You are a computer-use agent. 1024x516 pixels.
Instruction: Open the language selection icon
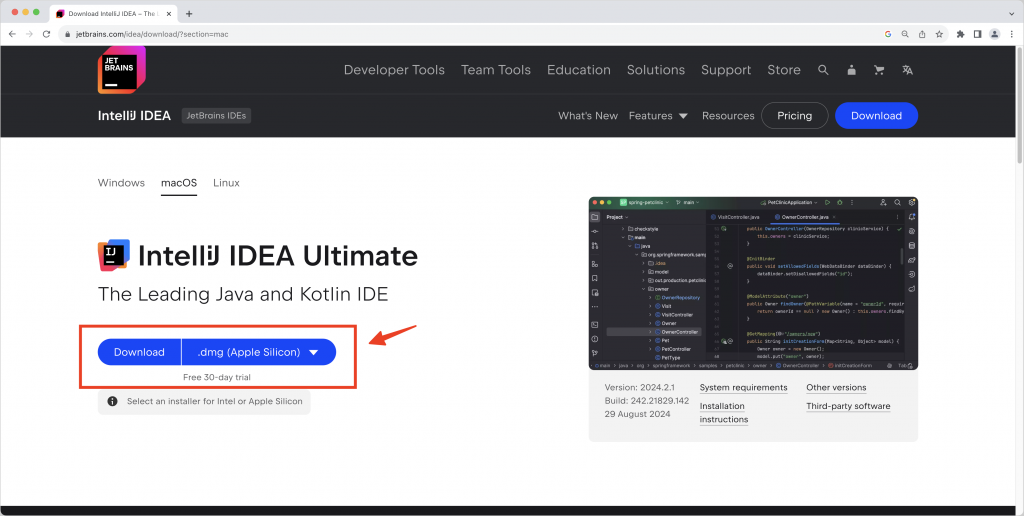907,70
